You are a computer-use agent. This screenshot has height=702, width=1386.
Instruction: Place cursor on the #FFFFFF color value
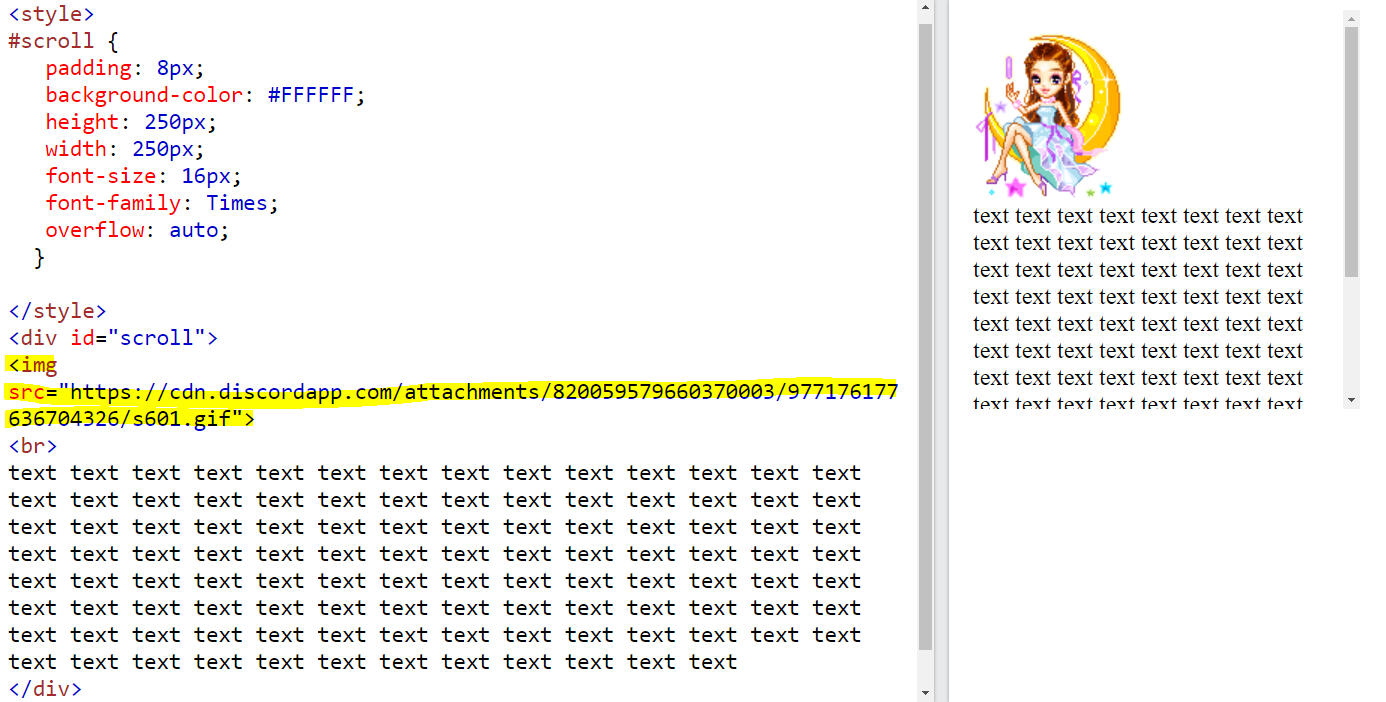[310, 95]
